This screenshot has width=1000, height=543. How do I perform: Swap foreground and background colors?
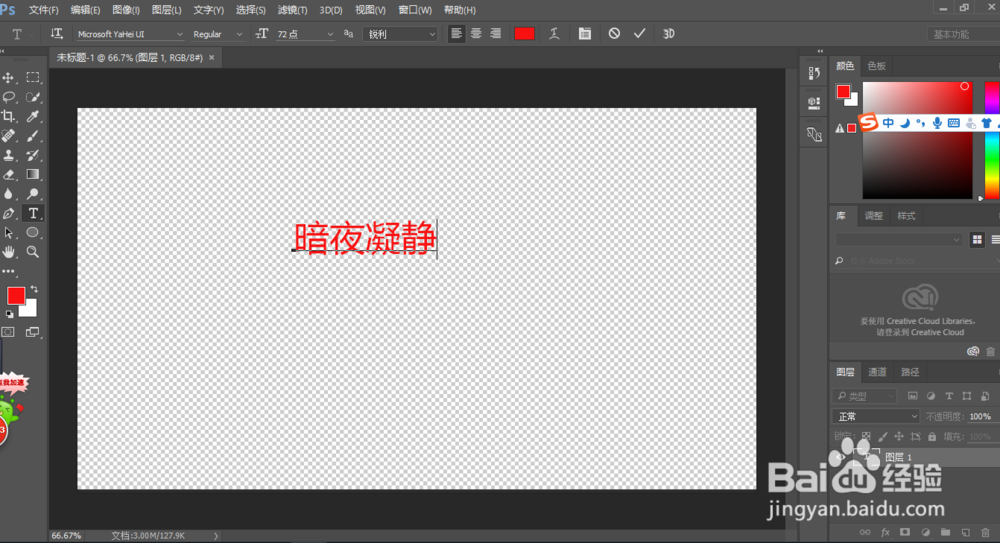(34, 289)
